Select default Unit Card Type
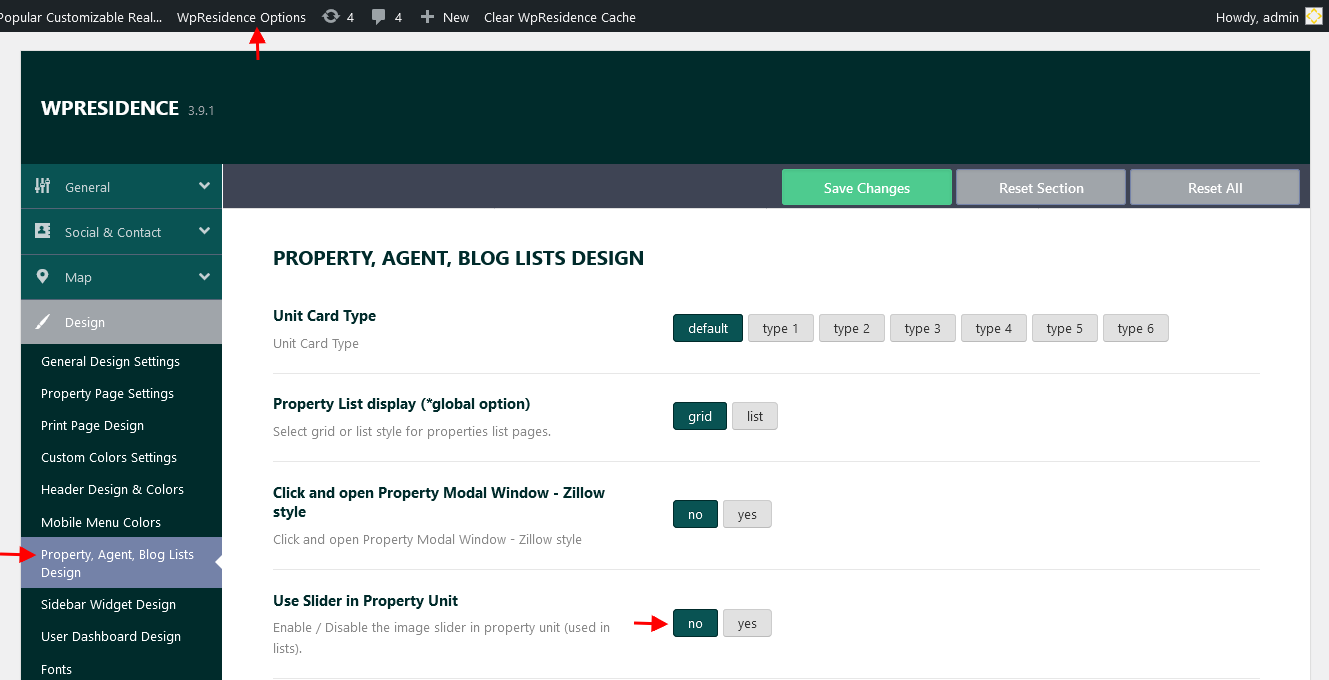The width and height of the screenshot is (1329, 680). [x=708, y=328]
